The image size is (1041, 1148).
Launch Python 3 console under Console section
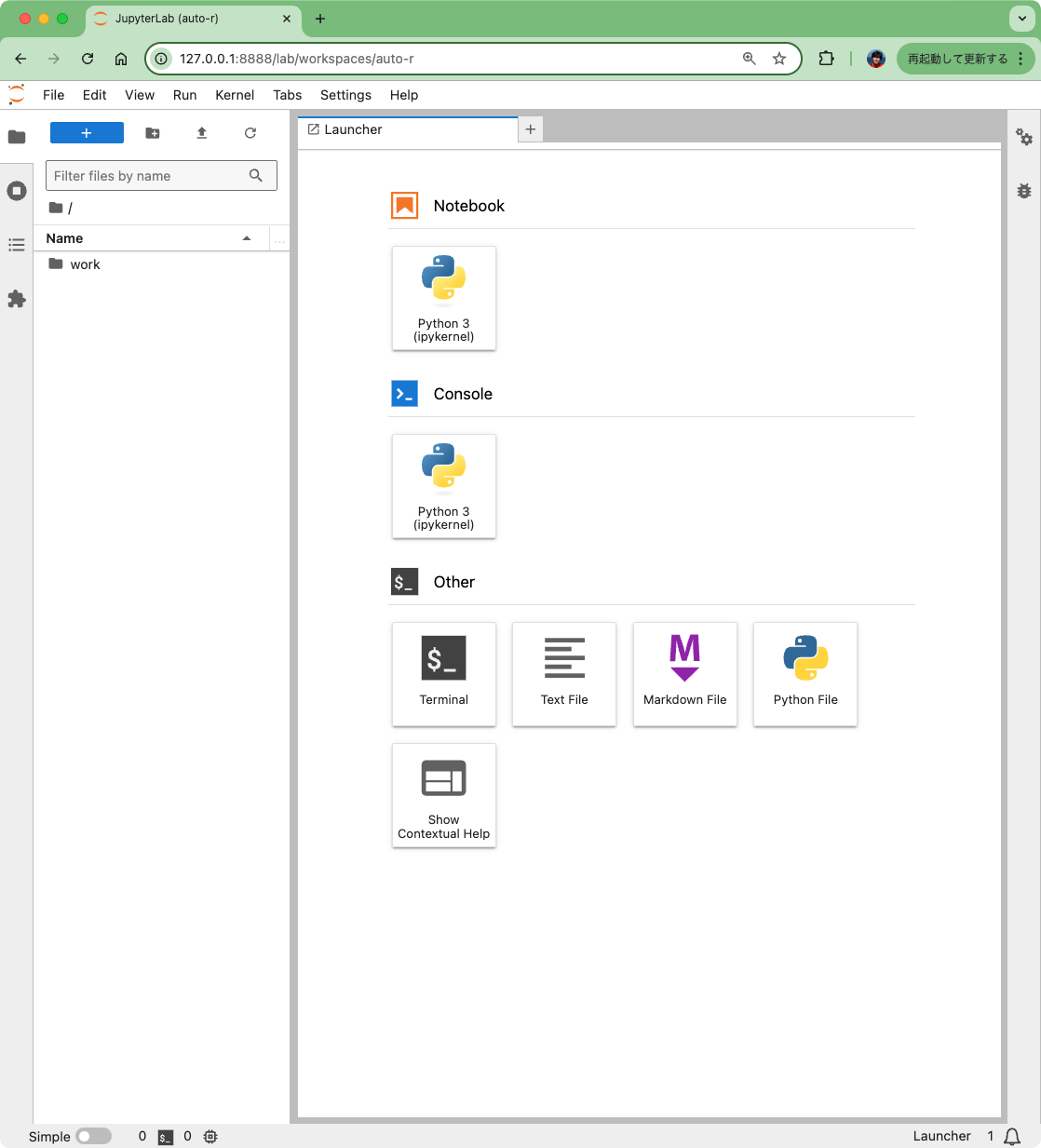444,486
